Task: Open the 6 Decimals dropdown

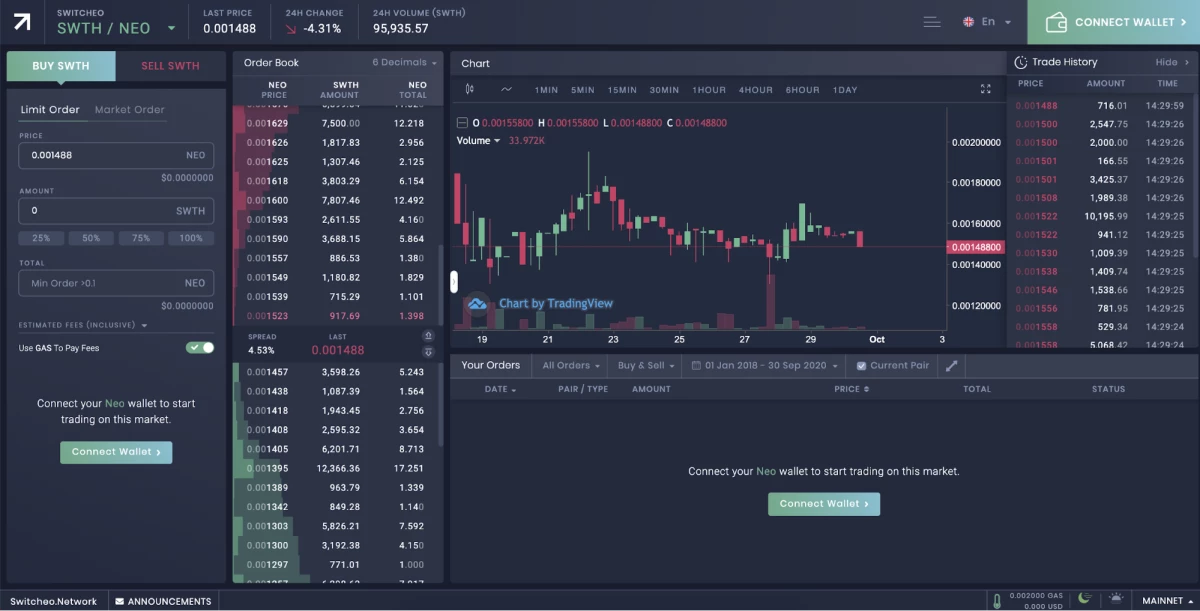Action: click(405, 62)
